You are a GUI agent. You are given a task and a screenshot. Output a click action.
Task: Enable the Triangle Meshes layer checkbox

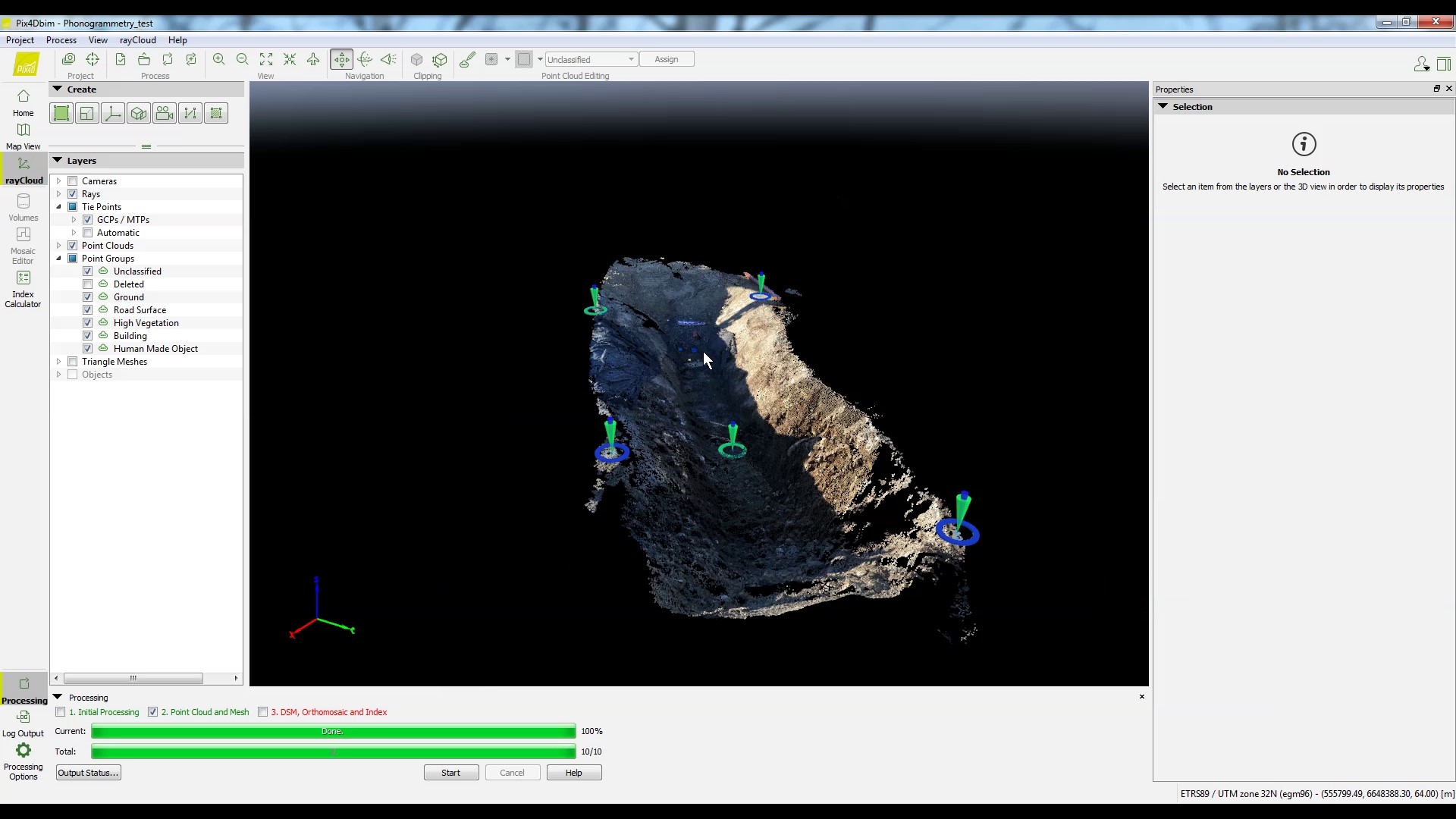click(x=73, y=362)
